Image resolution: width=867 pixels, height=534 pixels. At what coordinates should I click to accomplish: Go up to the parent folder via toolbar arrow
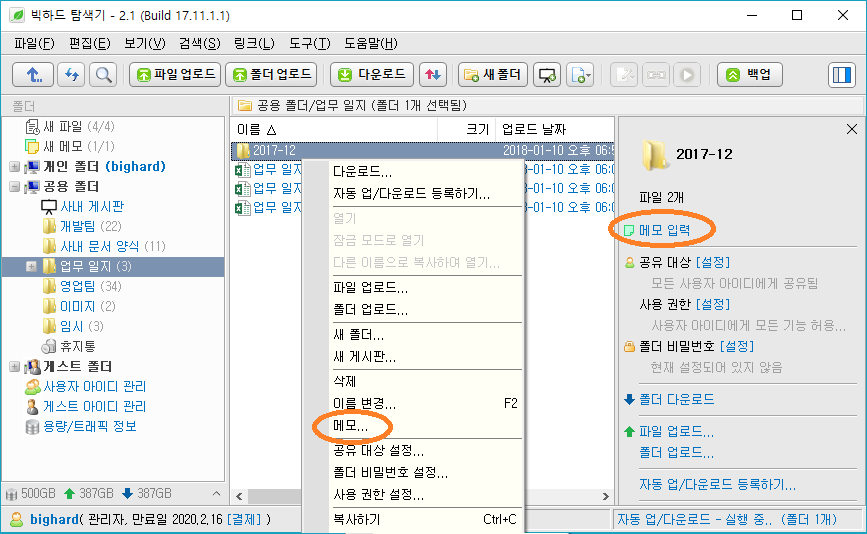coord(33,75)
